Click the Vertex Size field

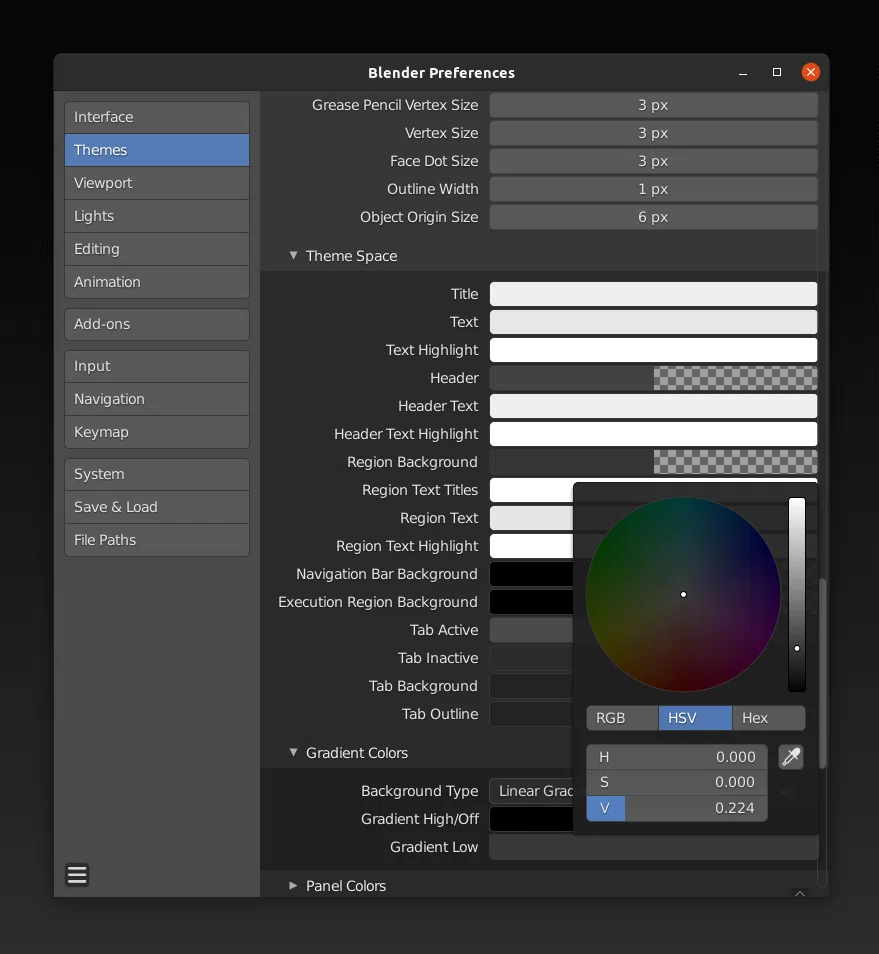[653, 133]
